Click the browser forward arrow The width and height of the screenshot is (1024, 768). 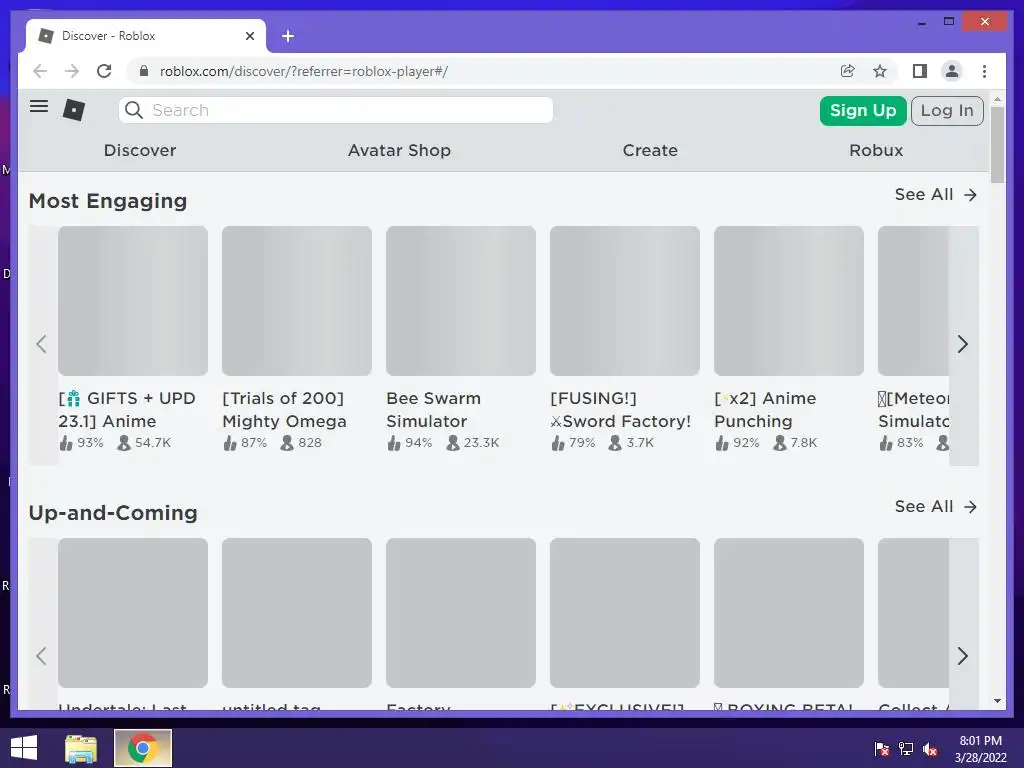tap(72, 71)
